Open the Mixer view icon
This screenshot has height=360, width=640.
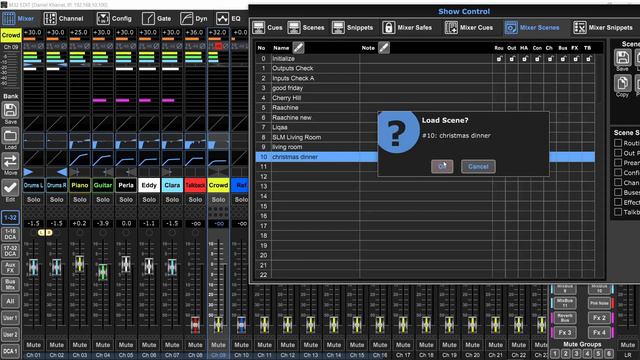(x=9, y=18)
